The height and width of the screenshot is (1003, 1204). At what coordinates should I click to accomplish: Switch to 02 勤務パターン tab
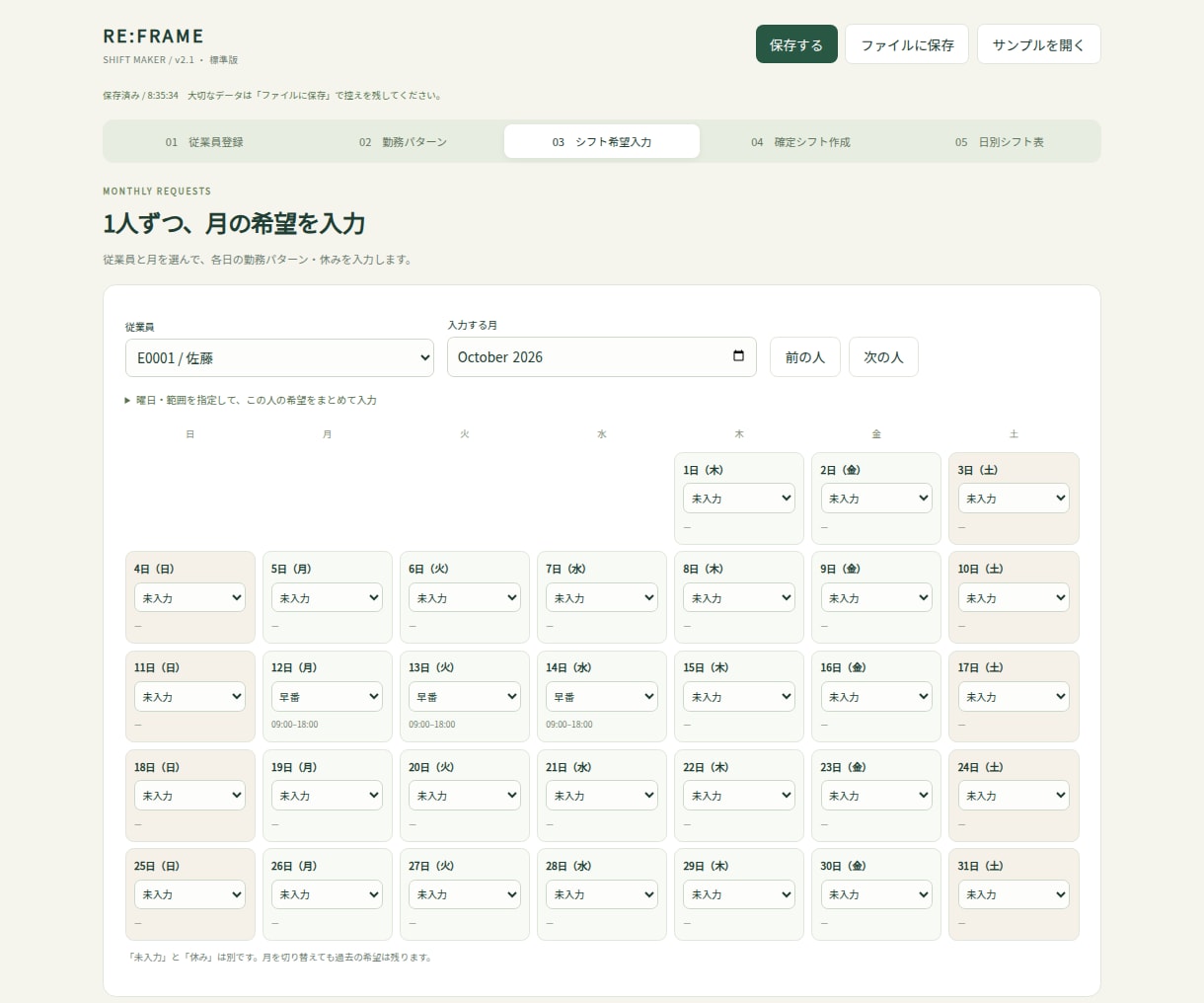[x=403, y=142]
